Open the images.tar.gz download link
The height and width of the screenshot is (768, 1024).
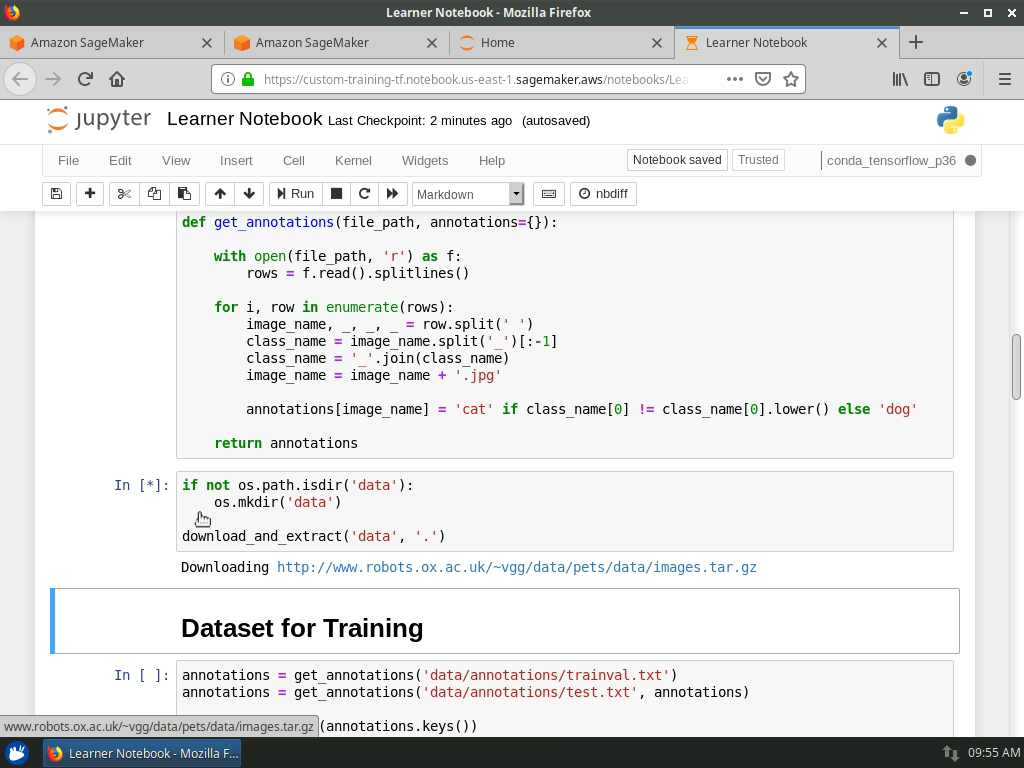click(516, 567)
